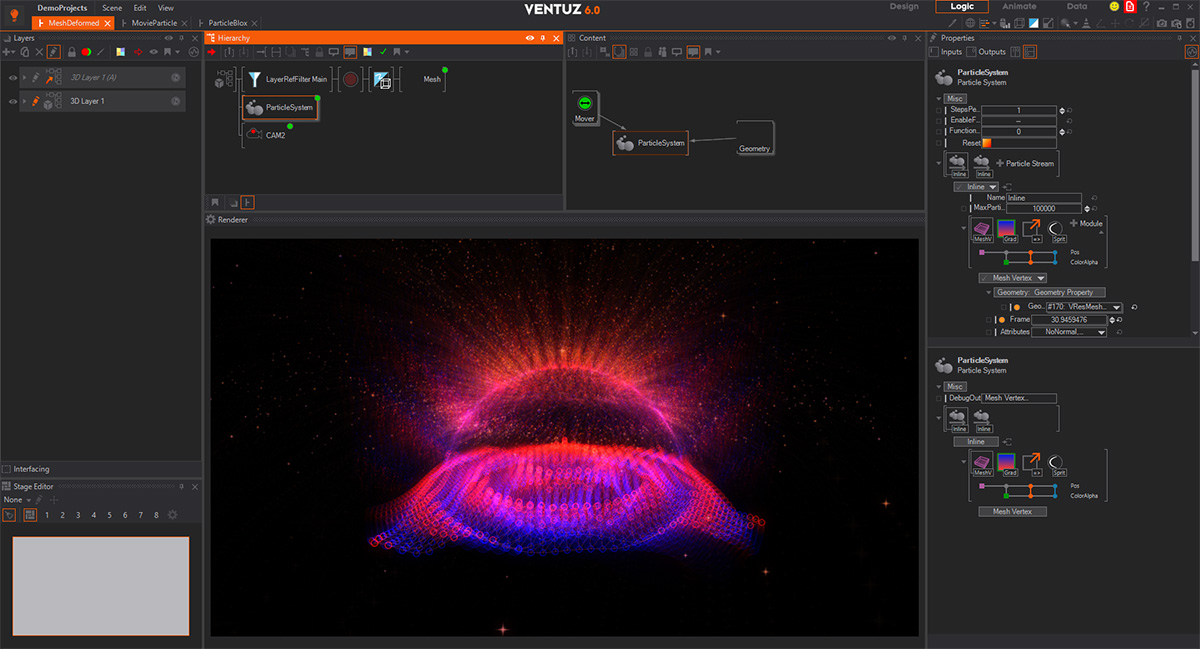Click the Sprit sprite module icon
The image size is (1200, 649).
(1059, 230)
